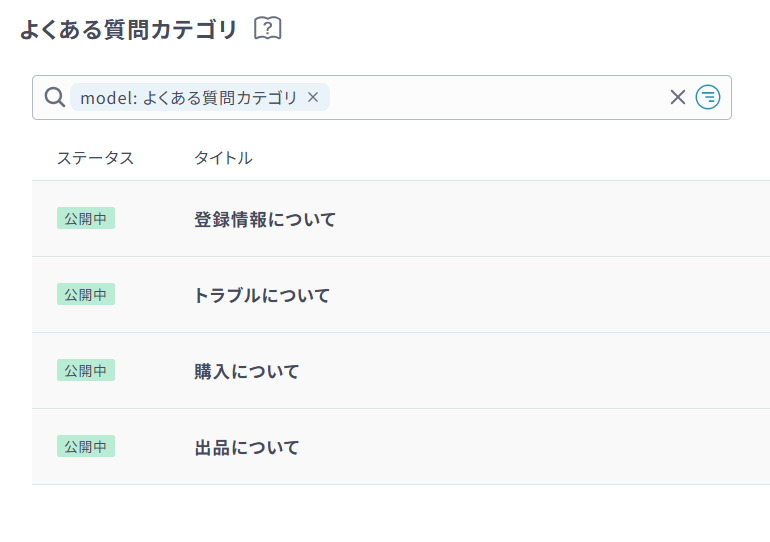This screenshot has width=770, height=542.
Task: Sort by the タイトル column header
Action: coord(223,158)
